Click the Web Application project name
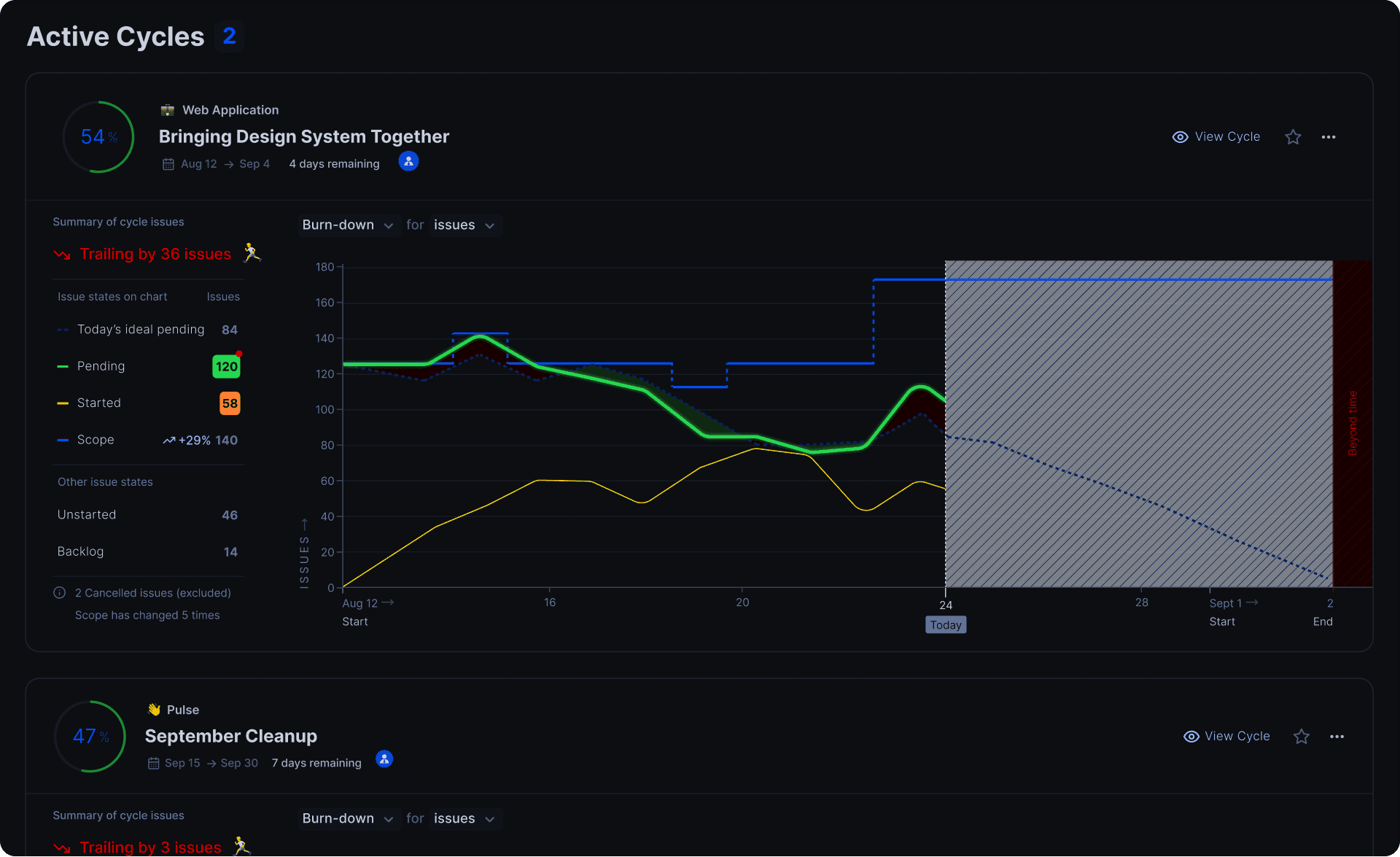The image size is (1400, 857). (x=230, y=110)
